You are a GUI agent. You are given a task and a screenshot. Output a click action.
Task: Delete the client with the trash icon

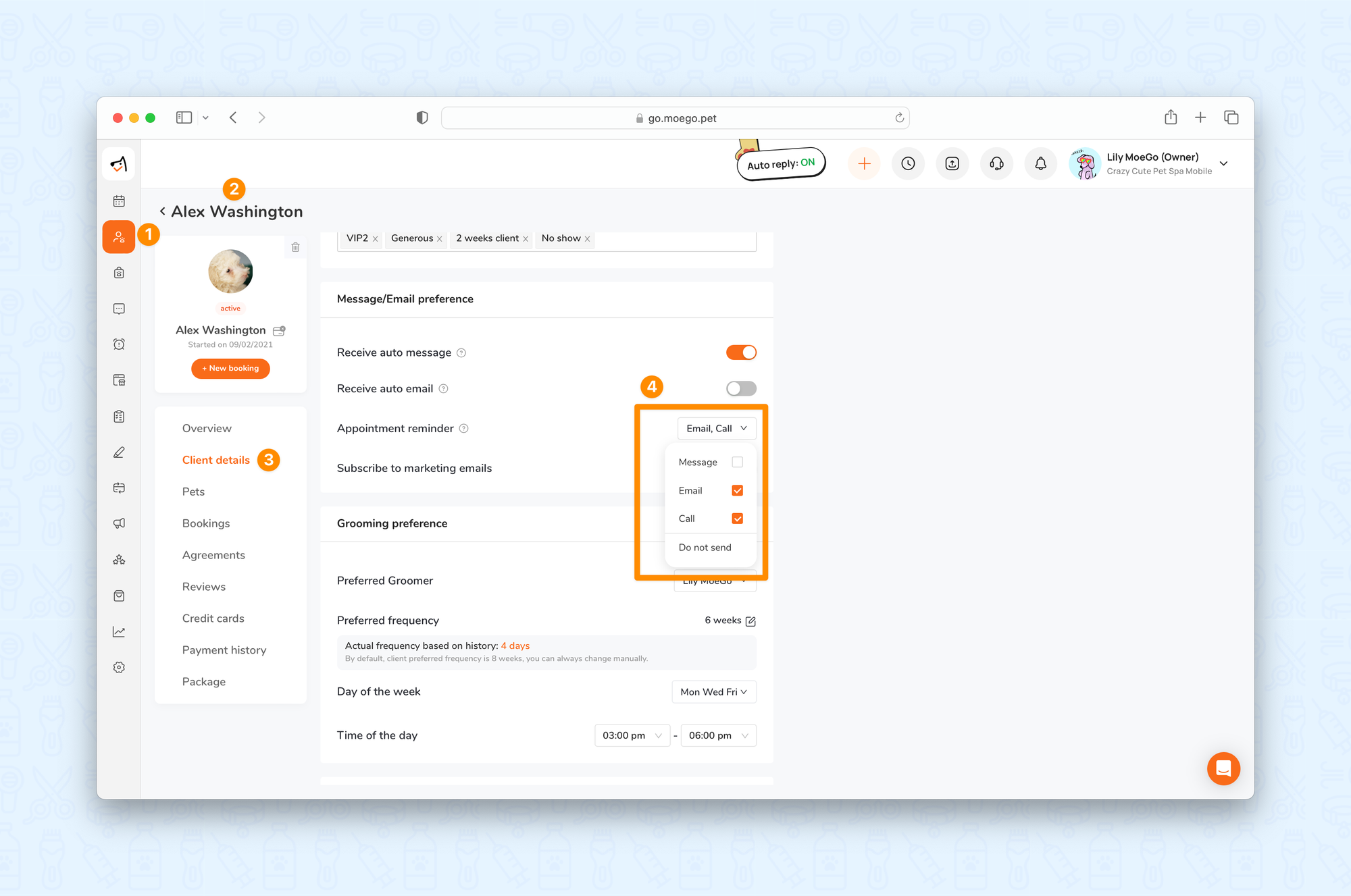pyautogui.click(x=295, y=247)
